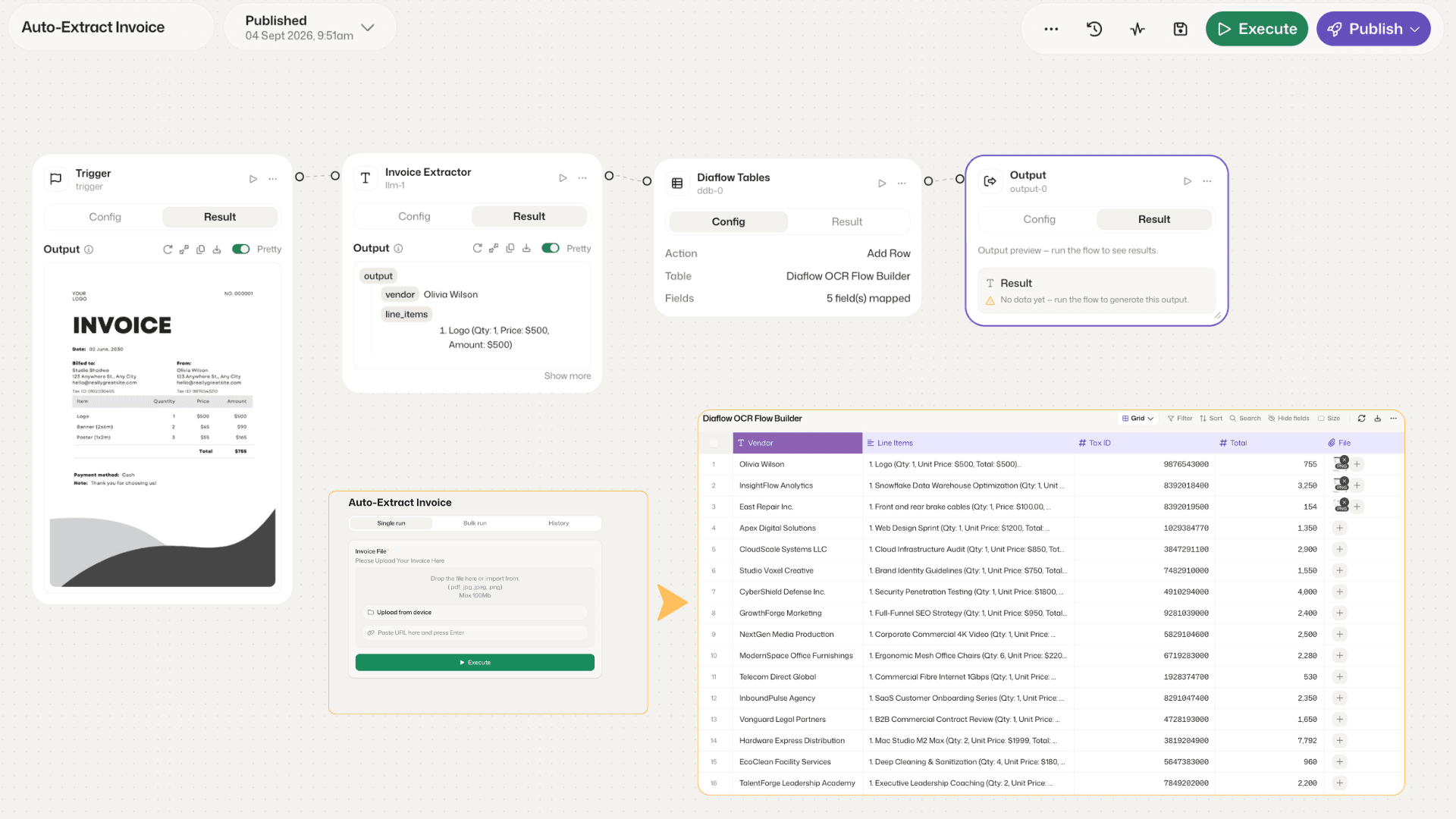The width and height of the screenshot is (1456, 819).
Task: Expand the Published version dropdown
Action: tap(368, 27)
